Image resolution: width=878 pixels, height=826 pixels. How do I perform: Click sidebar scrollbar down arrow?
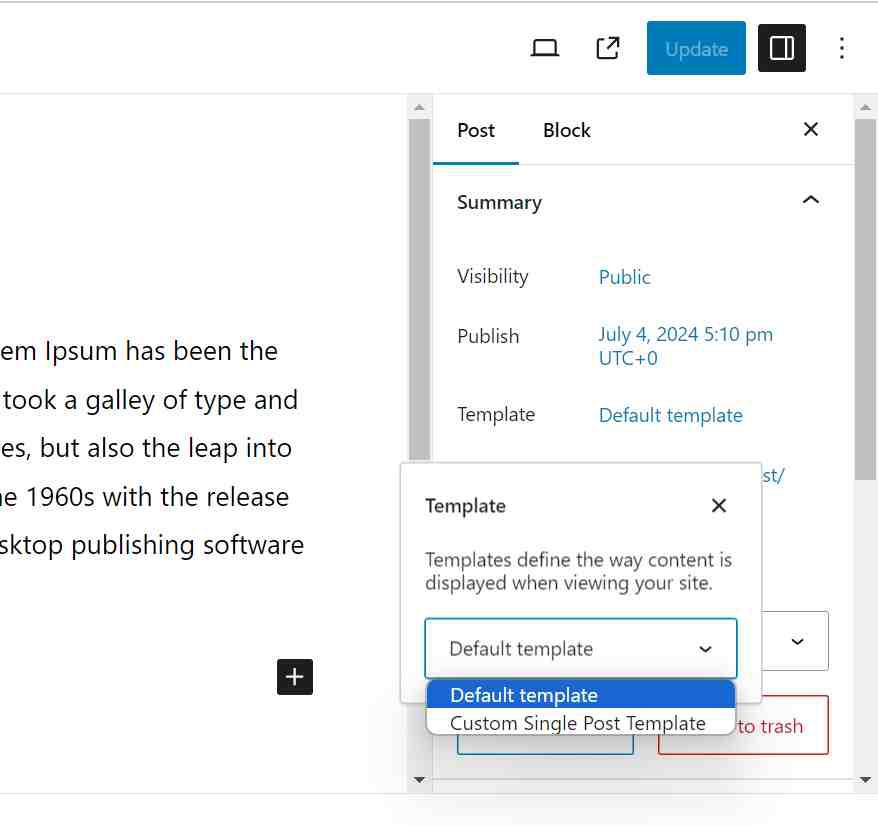coord(866,779)
